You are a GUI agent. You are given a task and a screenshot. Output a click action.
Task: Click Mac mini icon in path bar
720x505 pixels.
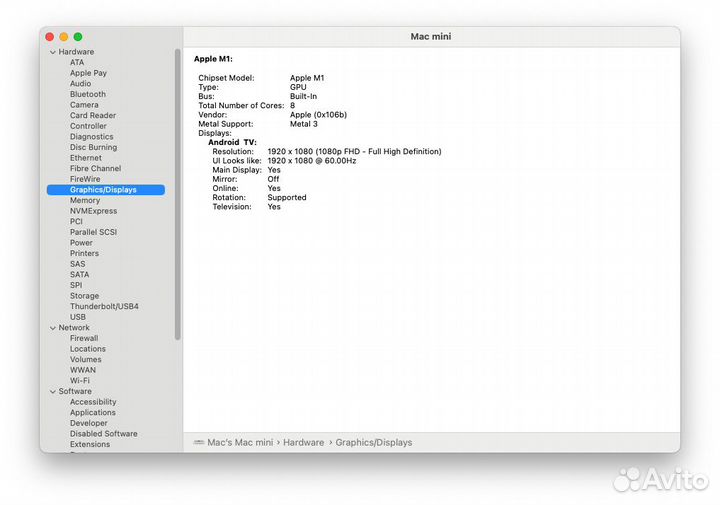pos(199,443)
